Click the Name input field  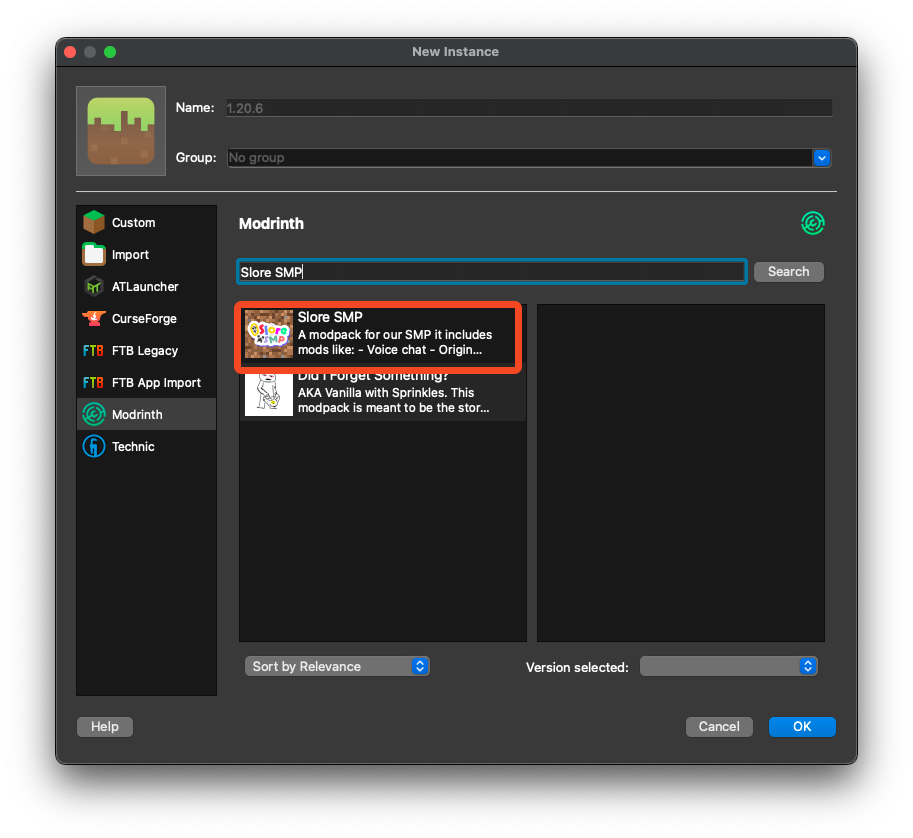pos(528,107)
